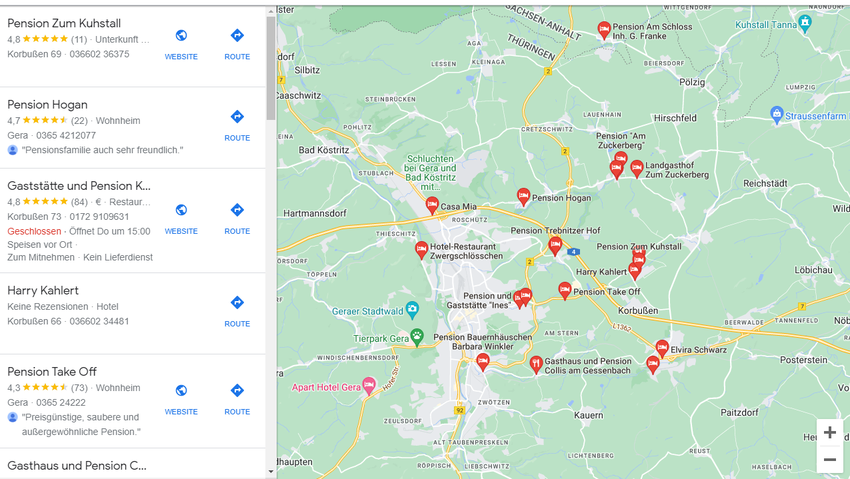Screen dimensions: 850x479
Task: Click scrollbar down arrow in results
Action: [271, 472]
